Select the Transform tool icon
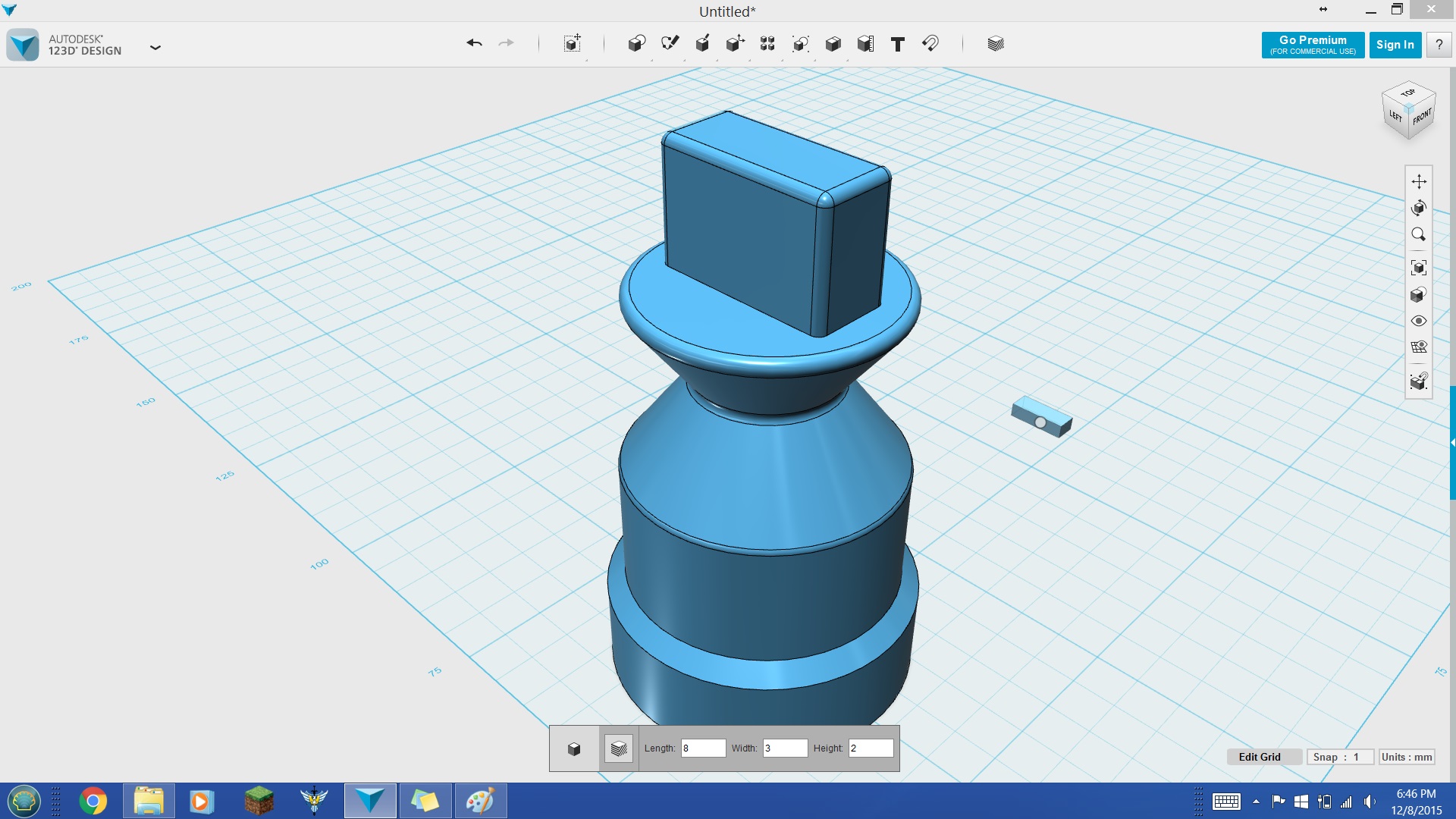Viewport: 1456px width, 819px height. pos(734,43)
